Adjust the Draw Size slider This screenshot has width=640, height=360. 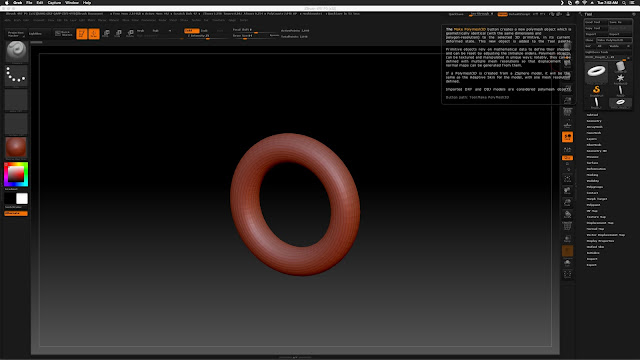click(x=250, y=36)
